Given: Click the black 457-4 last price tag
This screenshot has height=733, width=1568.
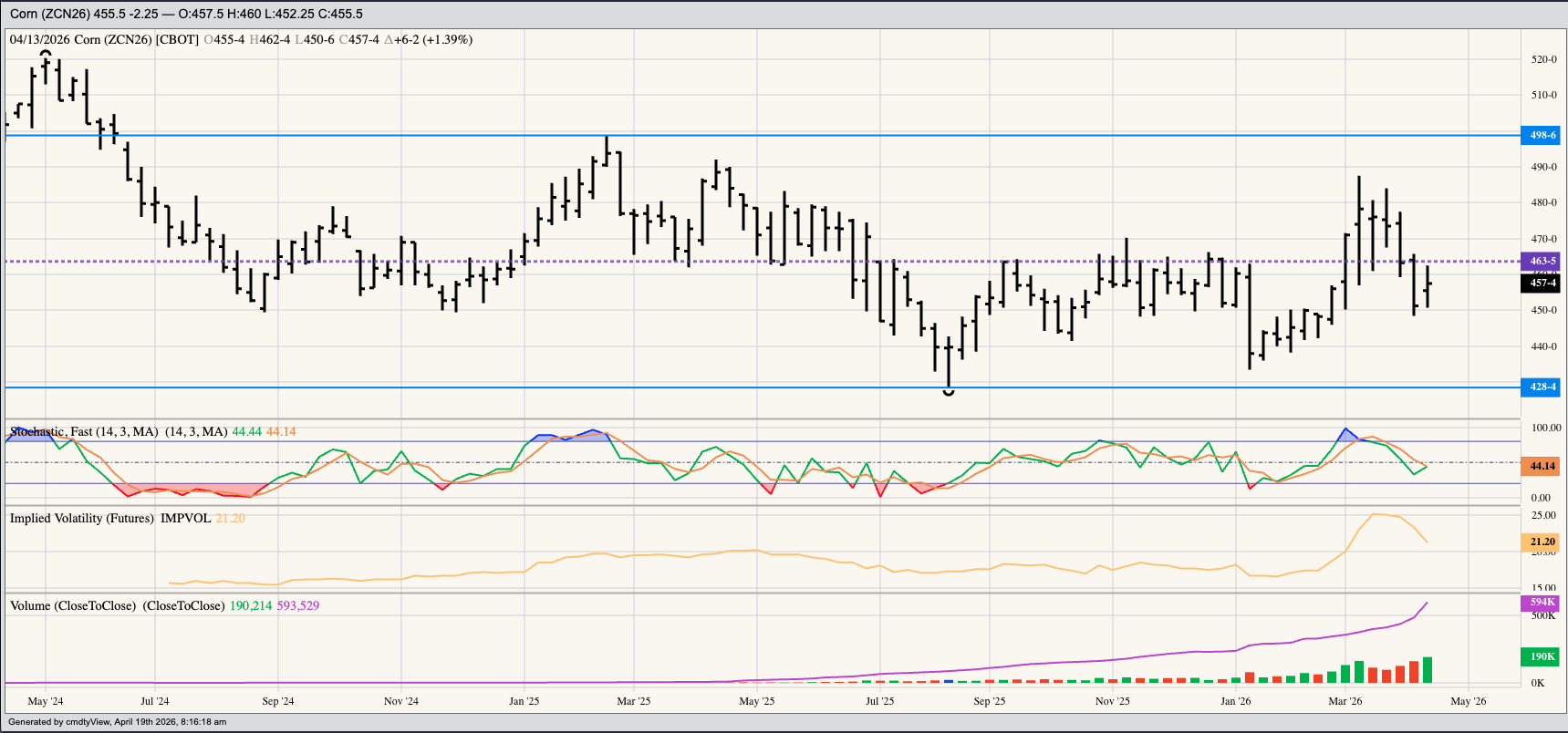Looking at the screenshot, I should coord(1542,284).
